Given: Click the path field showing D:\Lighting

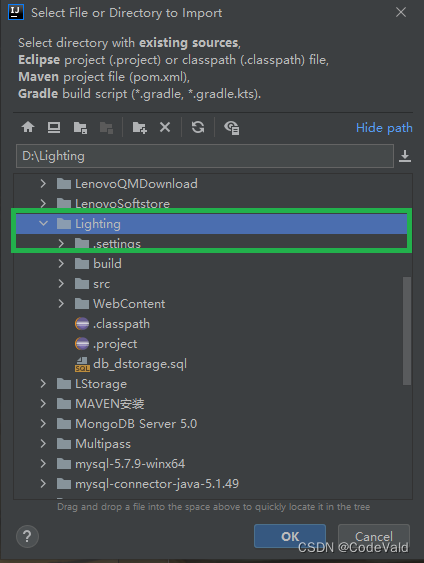Looking at the screenshot, I should tap(205, 156).
